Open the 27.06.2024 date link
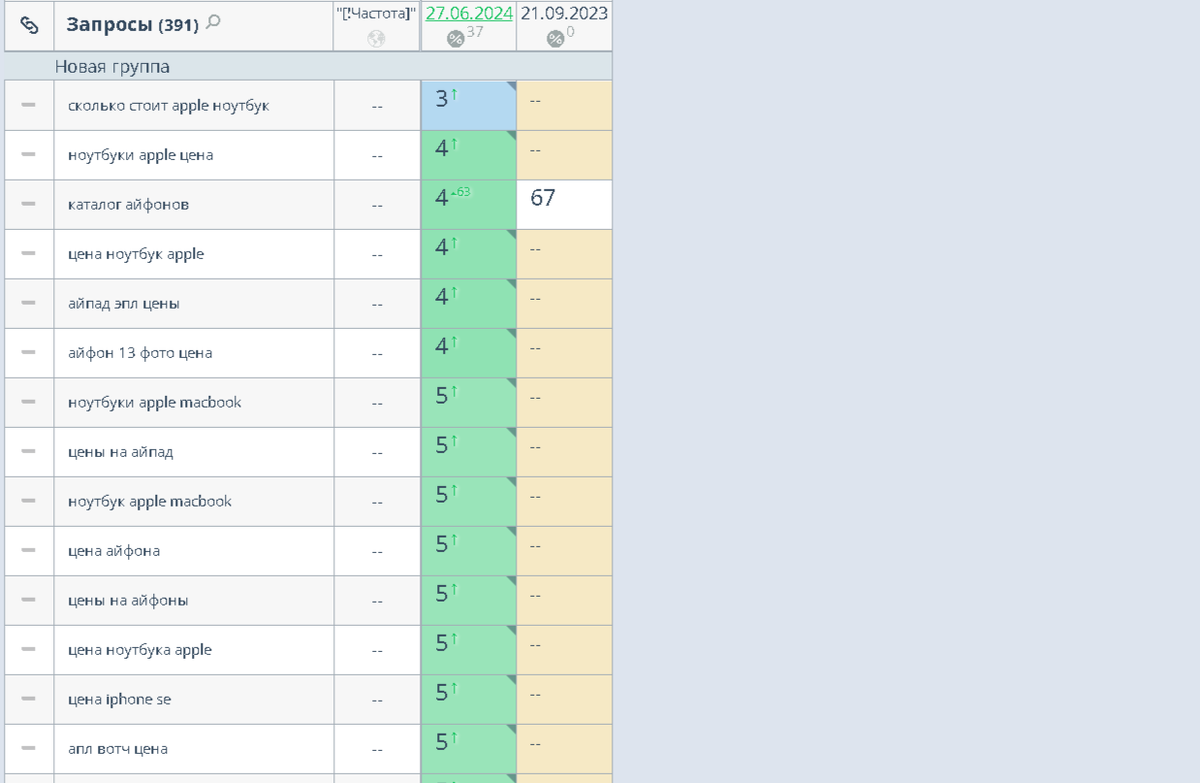Image resolution: width=1200 pixels, height=783 pixels. tap(469, 13)
